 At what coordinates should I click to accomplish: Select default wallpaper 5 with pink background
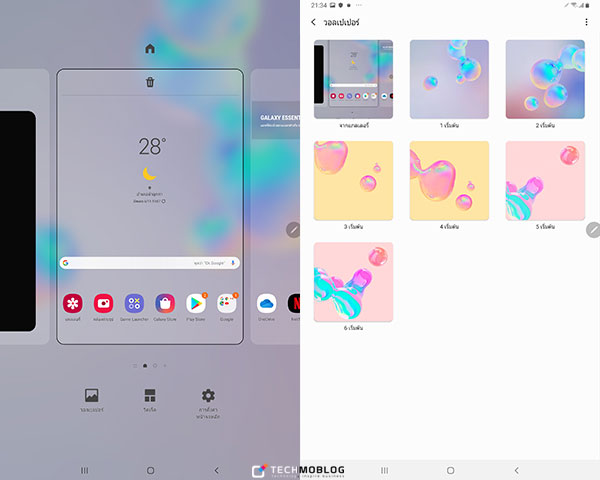point(545,181)
